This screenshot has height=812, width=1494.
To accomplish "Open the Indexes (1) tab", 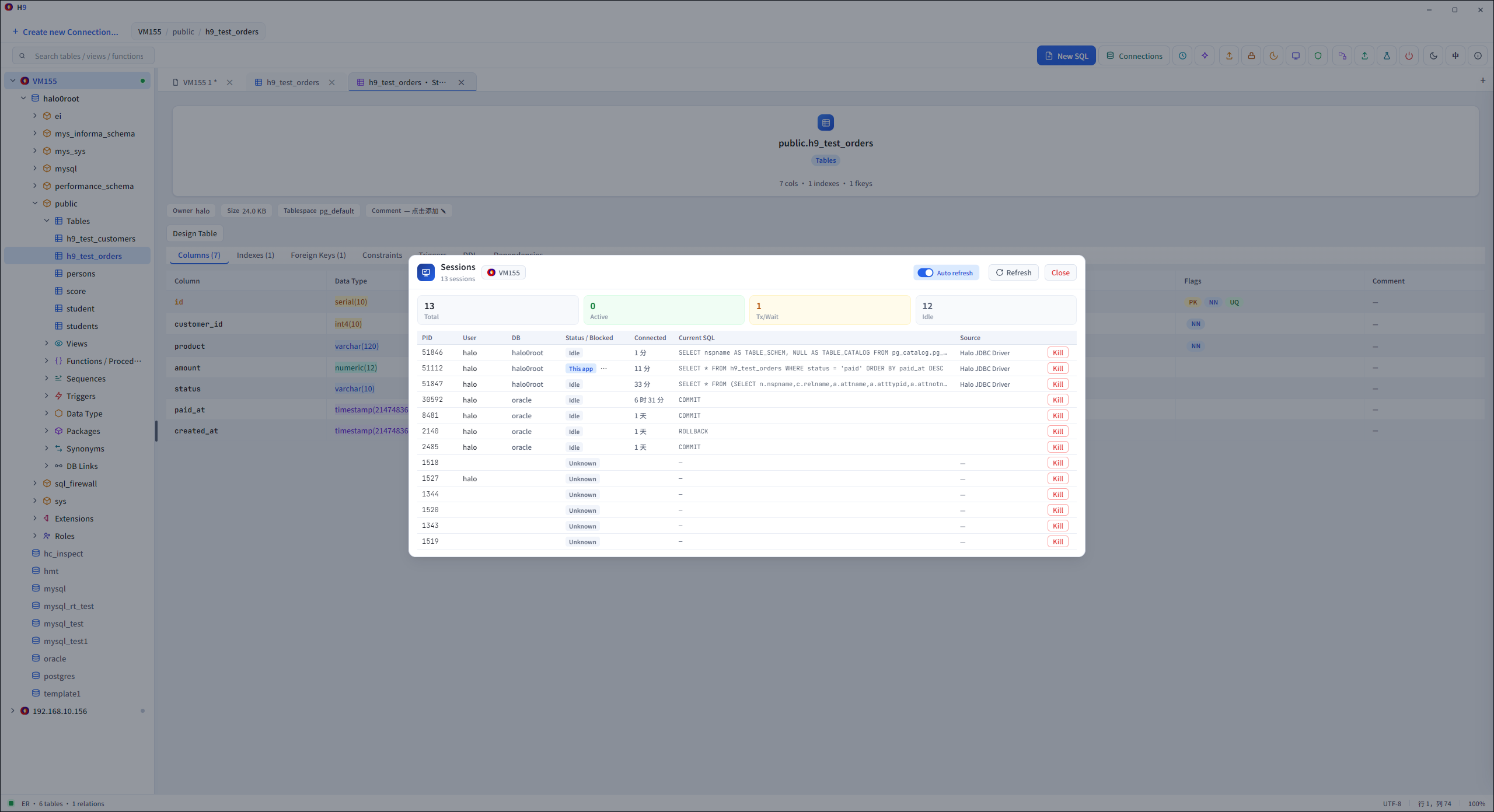I will click(255, 255).
